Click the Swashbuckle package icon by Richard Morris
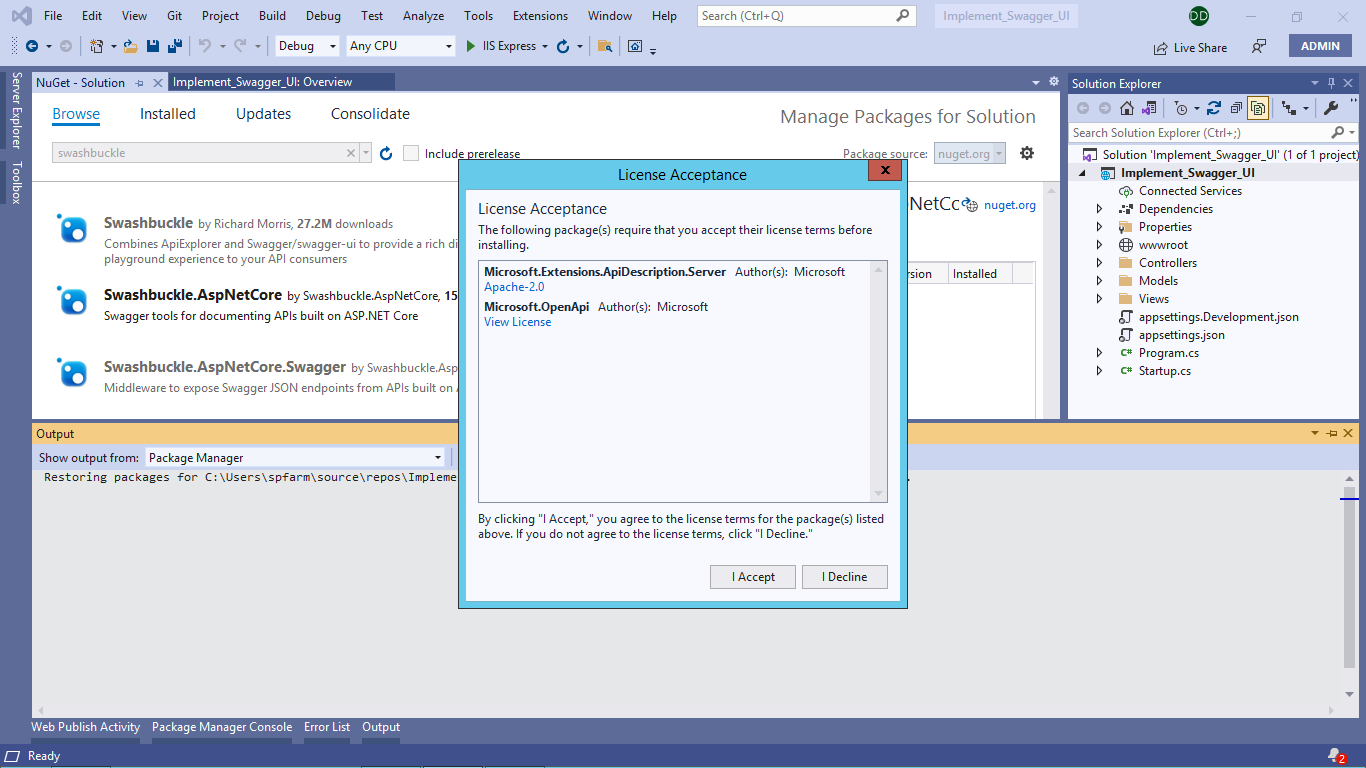Image resolution: width=1366 pixels, height=768 pixels. point(72,229)
